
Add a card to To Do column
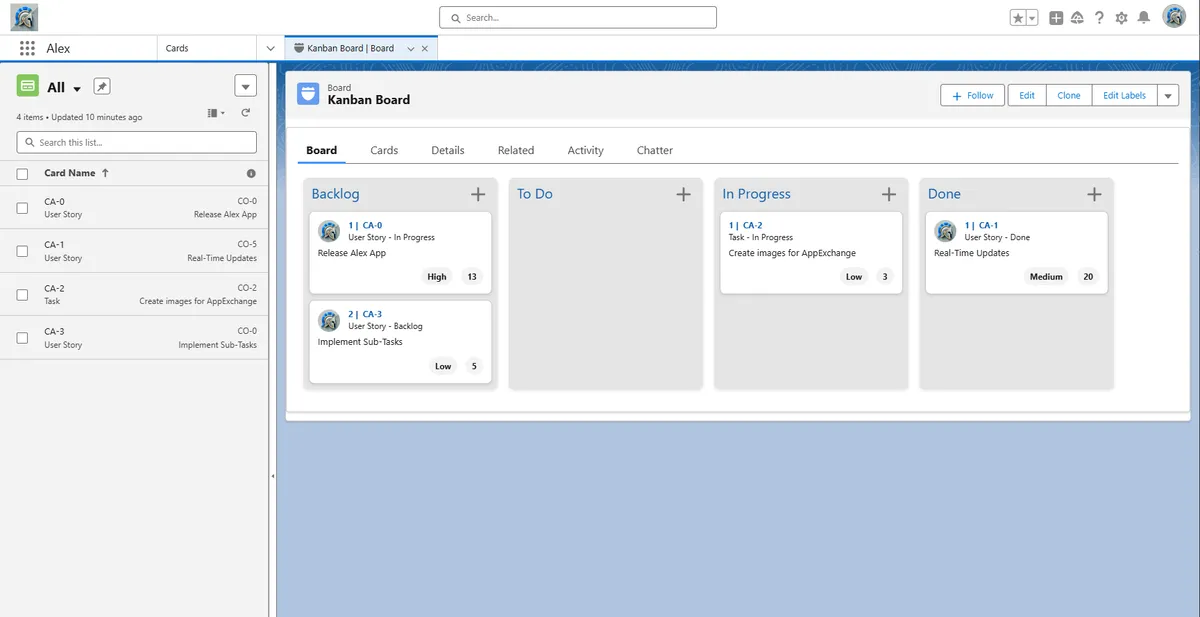point(683,194)
